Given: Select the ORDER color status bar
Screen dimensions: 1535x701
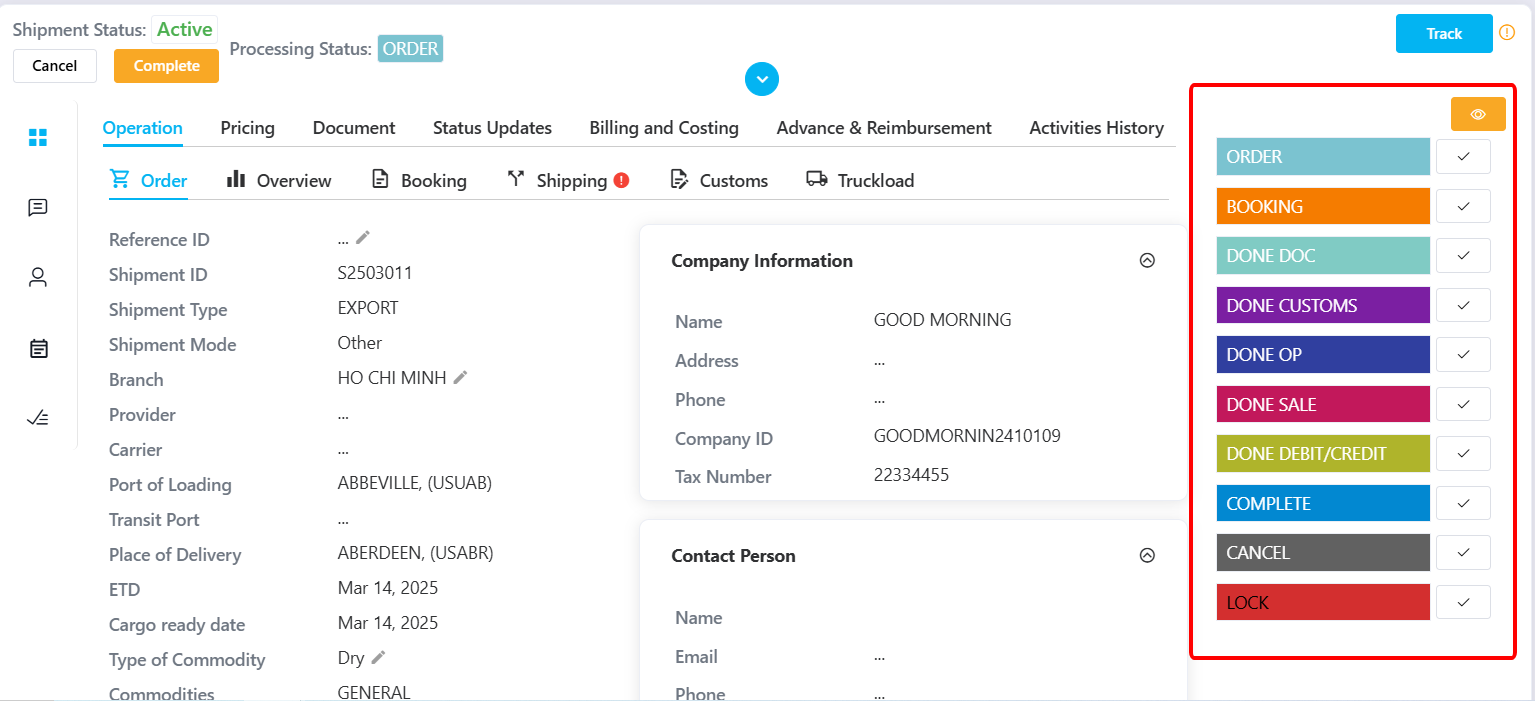Looking at the screenshot, I should 1323,157.
